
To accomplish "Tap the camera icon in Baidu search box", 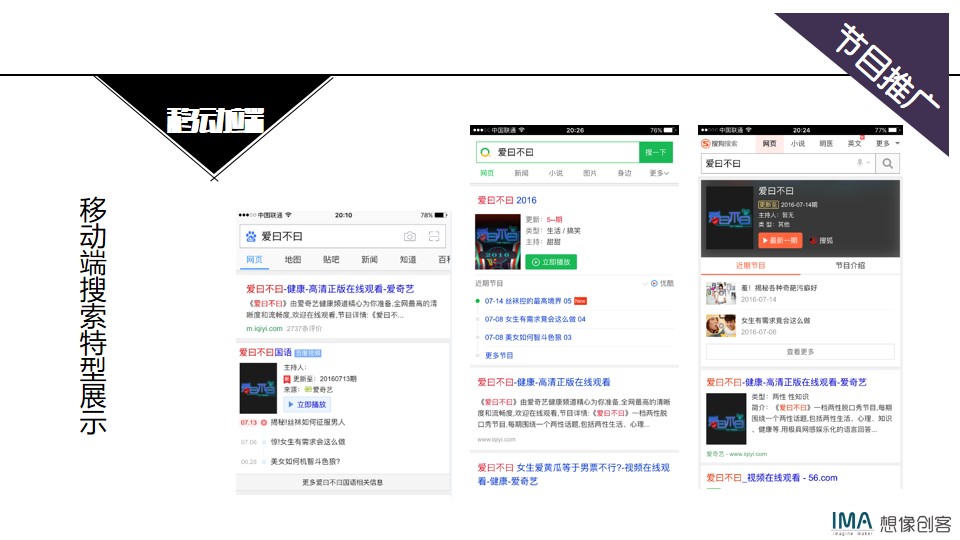I will click(410, 236).
